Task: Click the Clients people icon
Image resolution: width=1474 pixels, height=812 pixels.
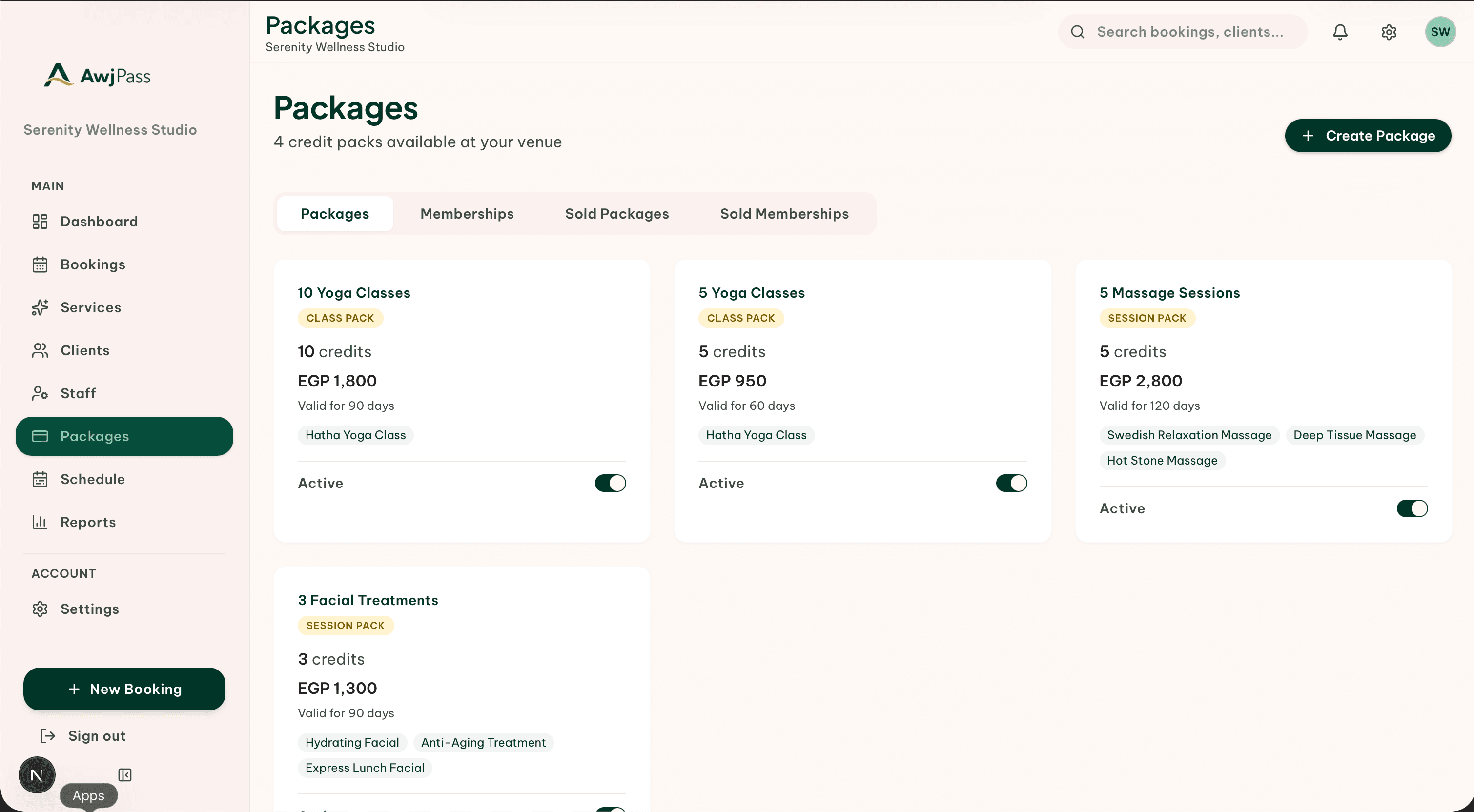Action: click(40, 350)
